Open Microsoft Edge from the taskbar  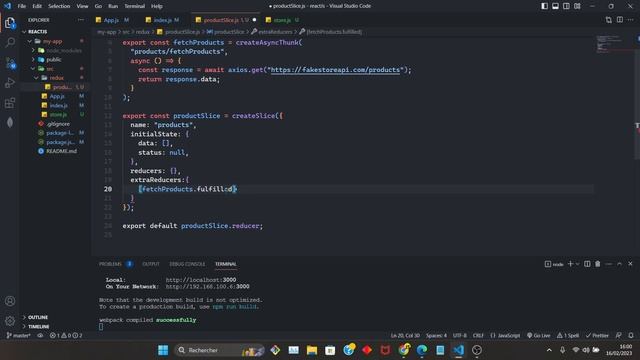(x=422, y=350)
